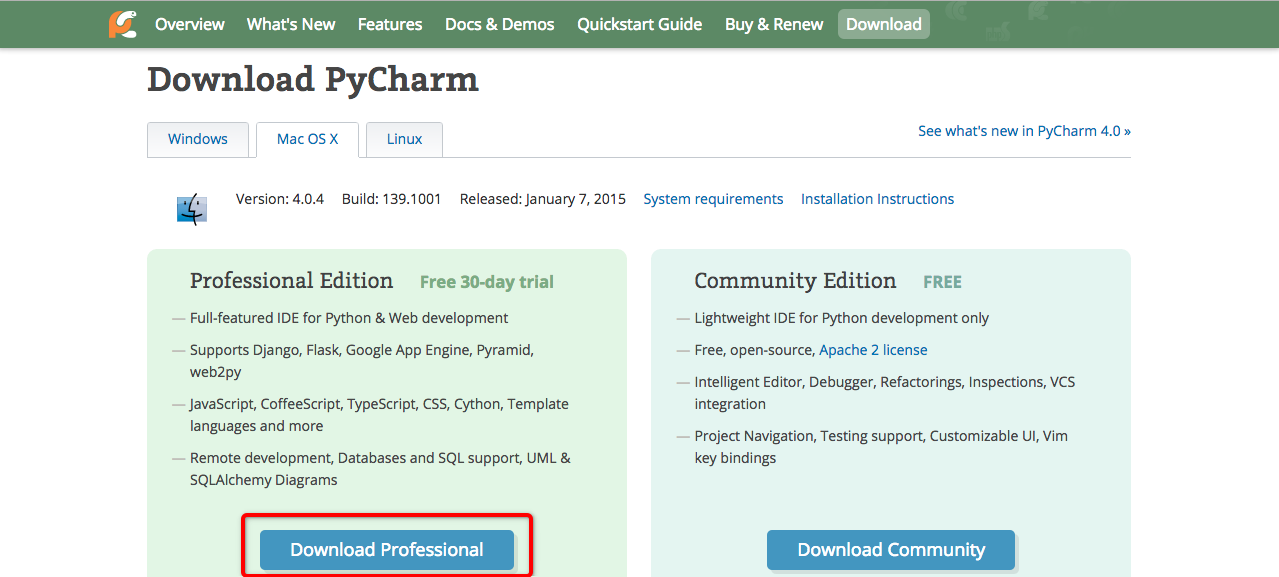Open the Quickstart Guide page
The width and height of the screenshot is (1279, 577).
point(639,24)
